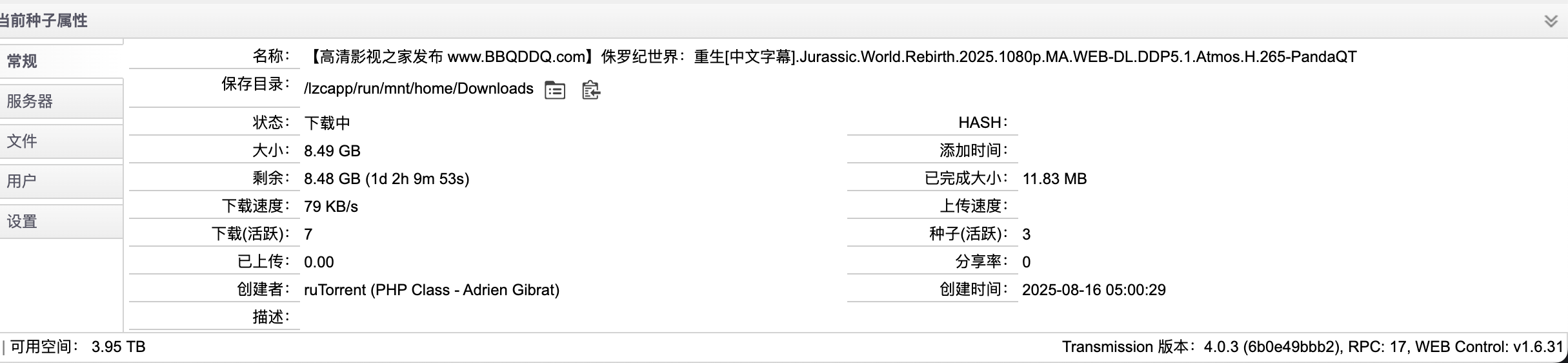Click the 当前种子属性 panel title
The width and height of the screenshot is (1568, 363).
pos(43,21)
